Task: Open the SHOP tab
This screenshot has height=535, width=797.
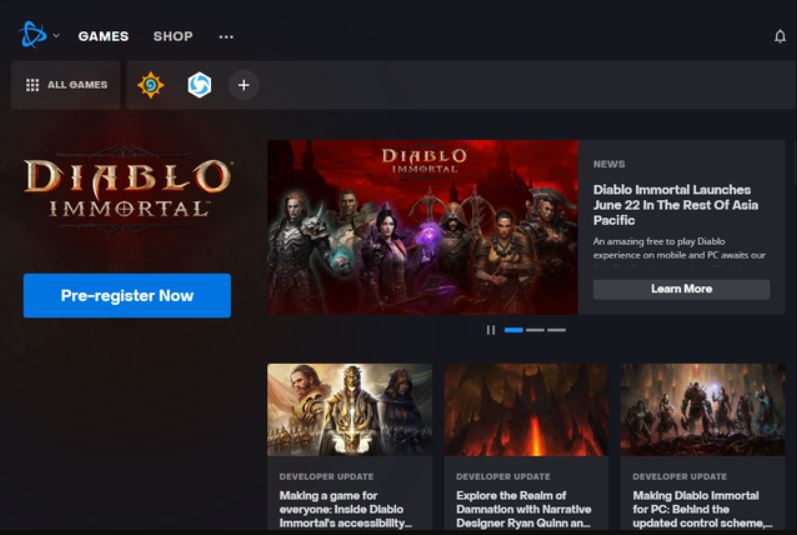Action: click(173, 37)
